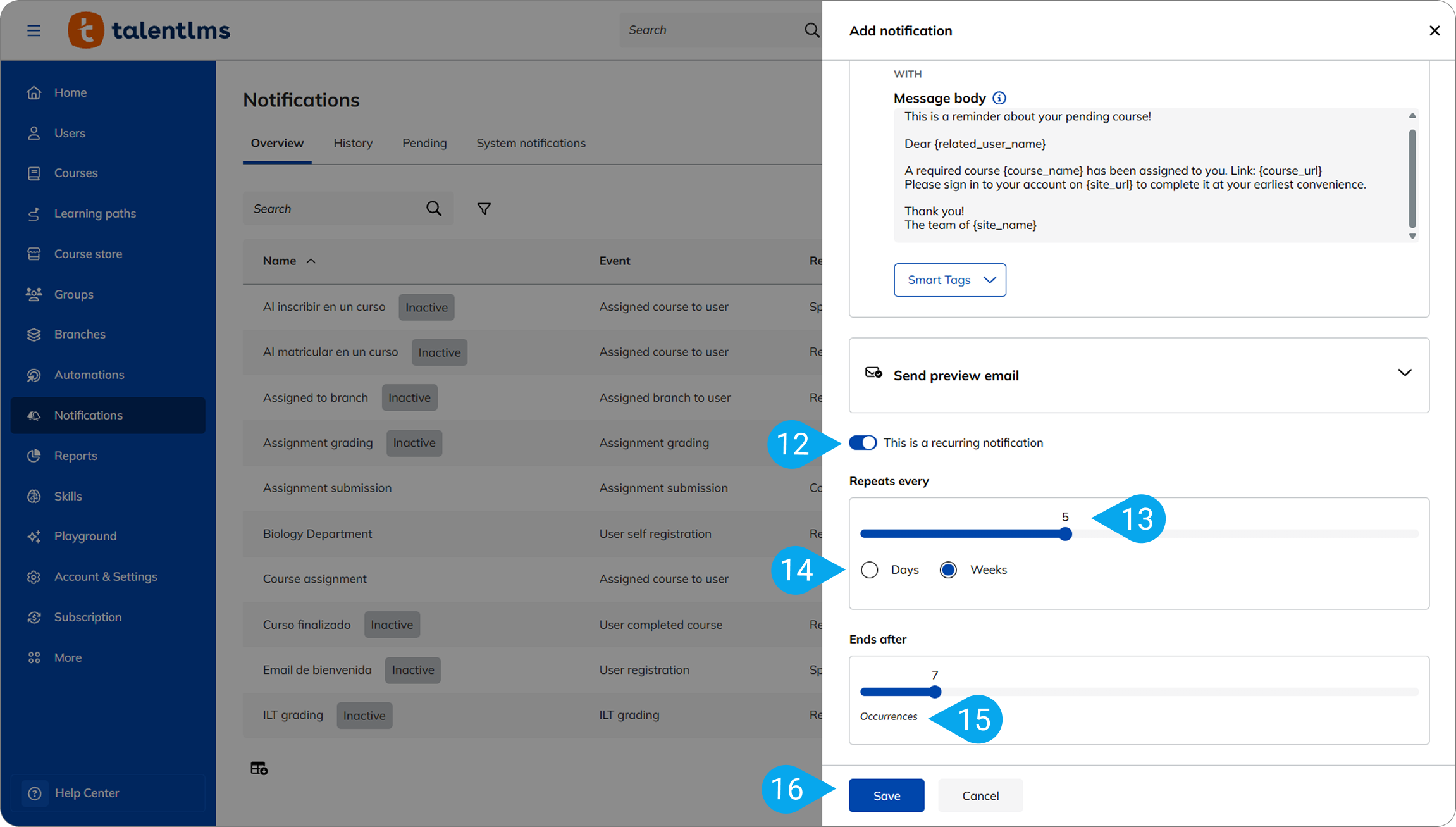Click the Repeats every slider handle

pos(1066,533)
